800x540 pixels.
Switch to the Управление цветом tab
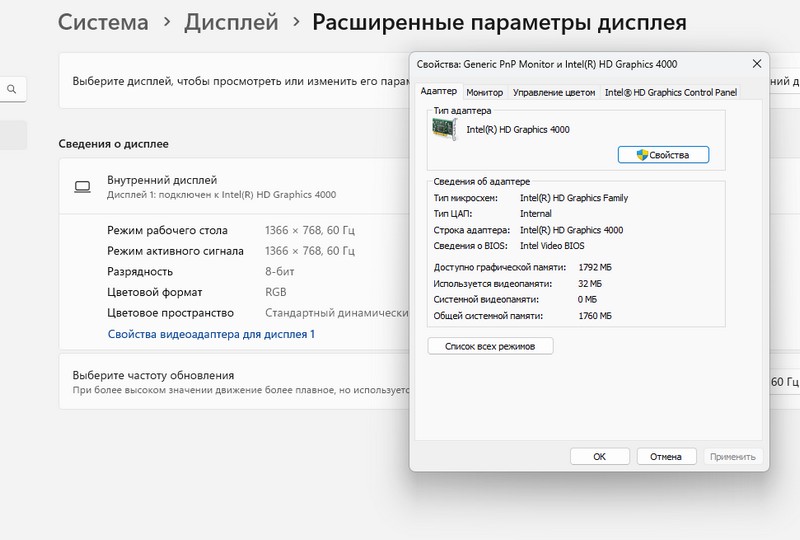point(553,92)
